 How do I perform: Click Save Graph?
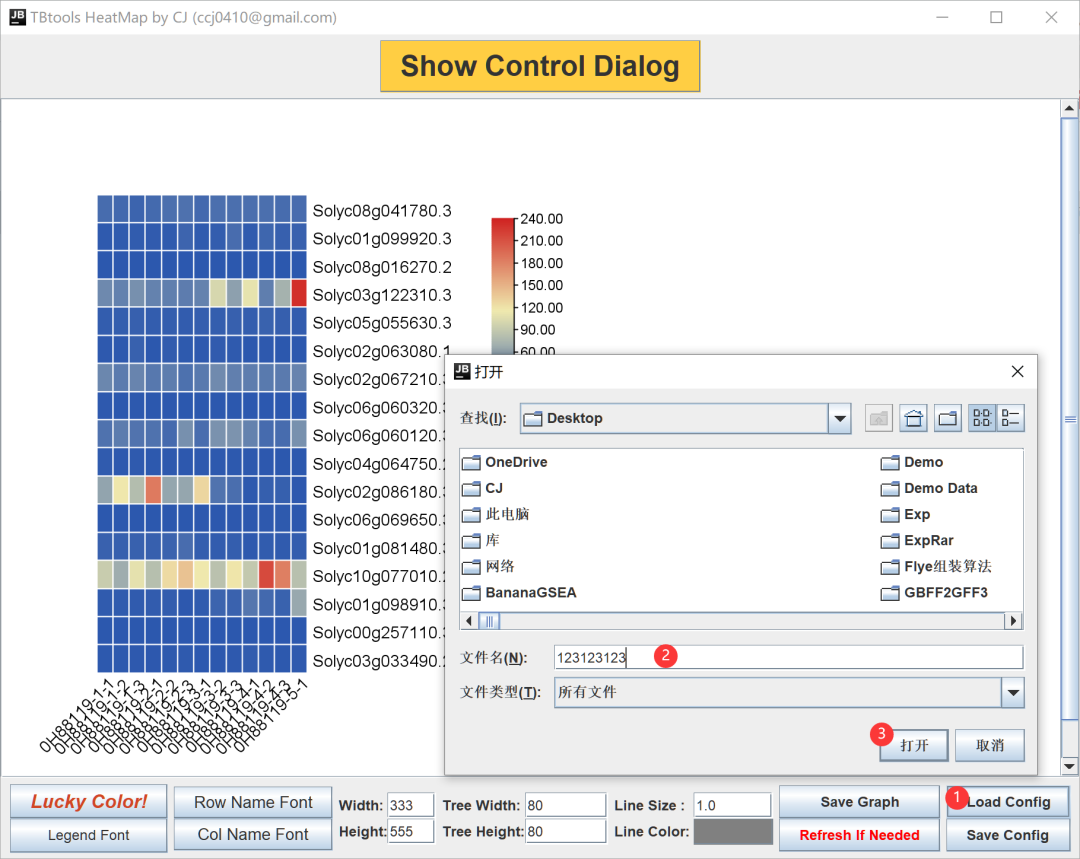(x=859, y=801)
